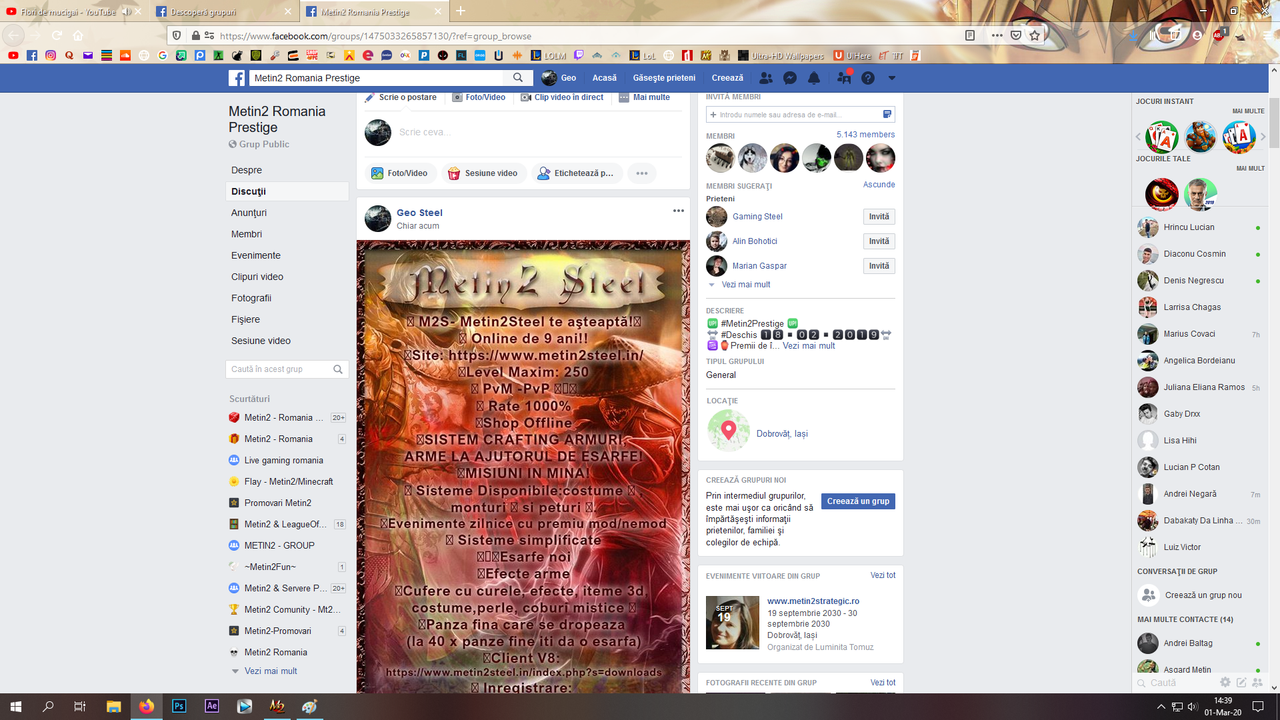Click the search icon in group search box
Viewport: 1280px width, 720px height.
coord(338,369)
